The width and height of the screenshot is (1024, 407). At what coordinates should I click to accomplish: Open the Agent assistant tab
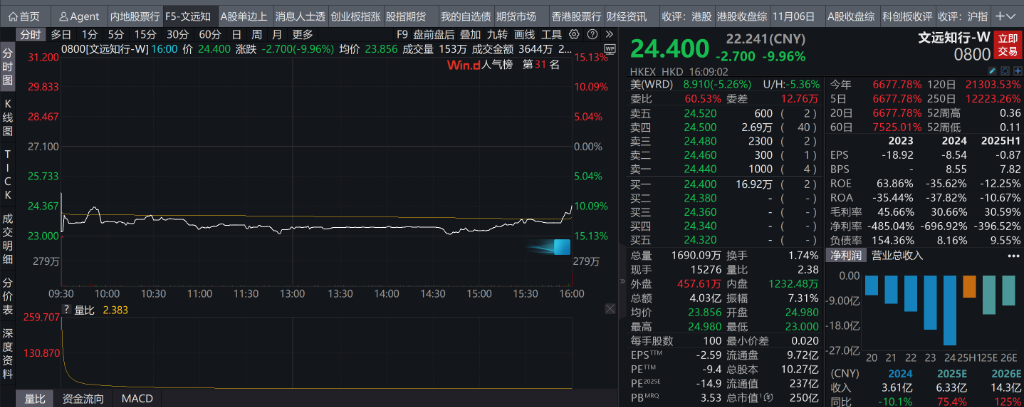click(x=78, y=17)
